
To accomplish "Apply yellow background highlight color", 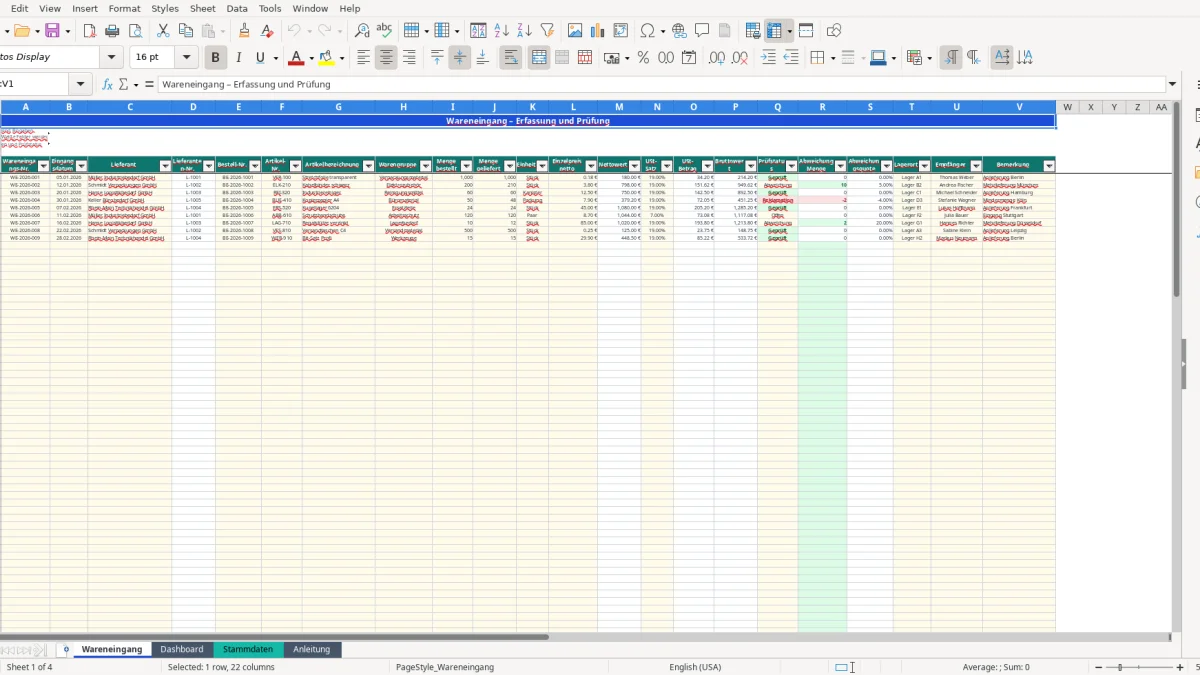I will point(326,58).
